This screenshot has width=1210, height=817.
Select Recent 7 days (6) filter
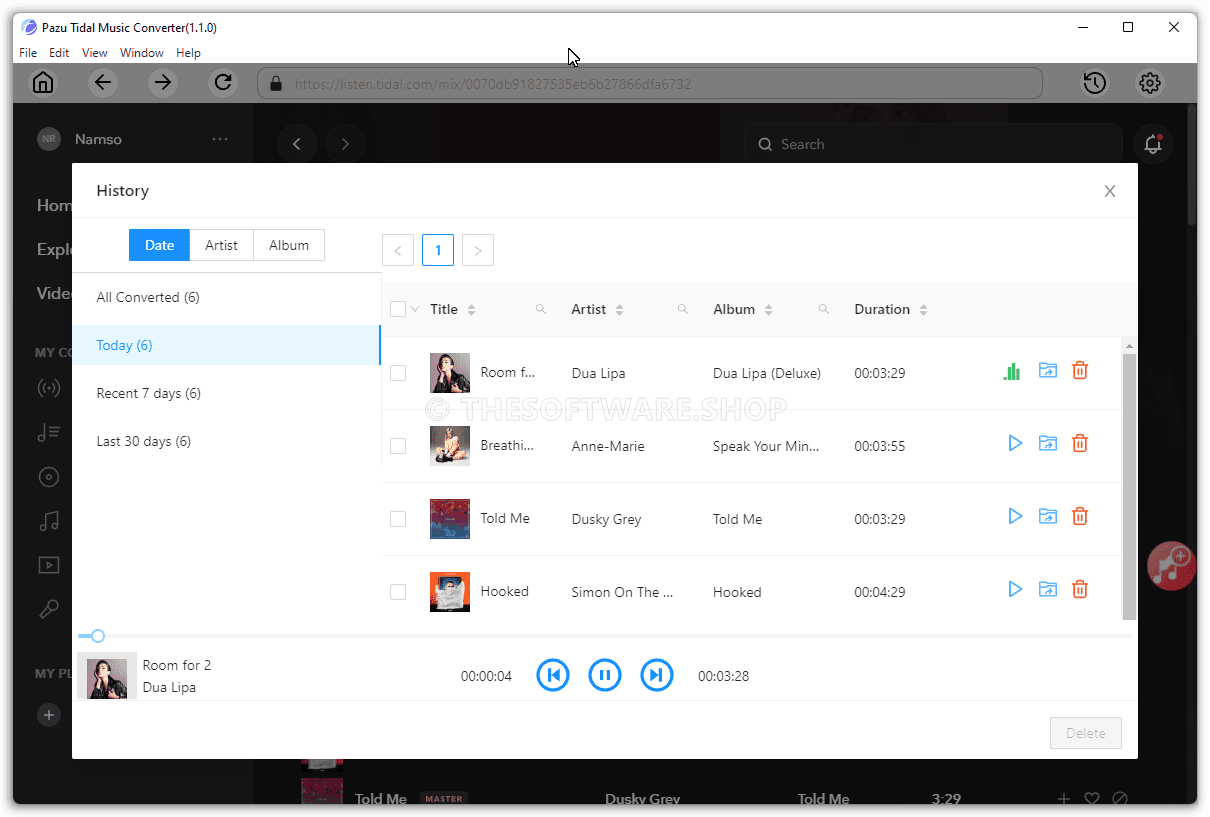pyautogui.click(x=226, y=393)
